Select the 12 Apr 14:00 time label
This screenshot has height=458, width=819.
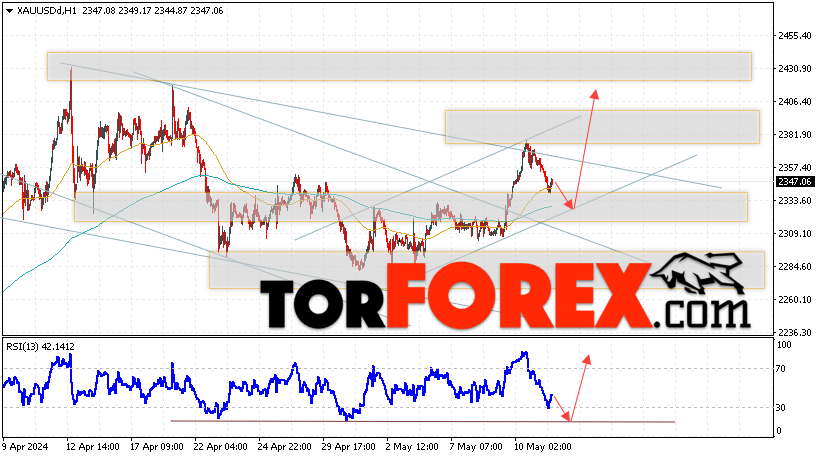pos(92,447)
